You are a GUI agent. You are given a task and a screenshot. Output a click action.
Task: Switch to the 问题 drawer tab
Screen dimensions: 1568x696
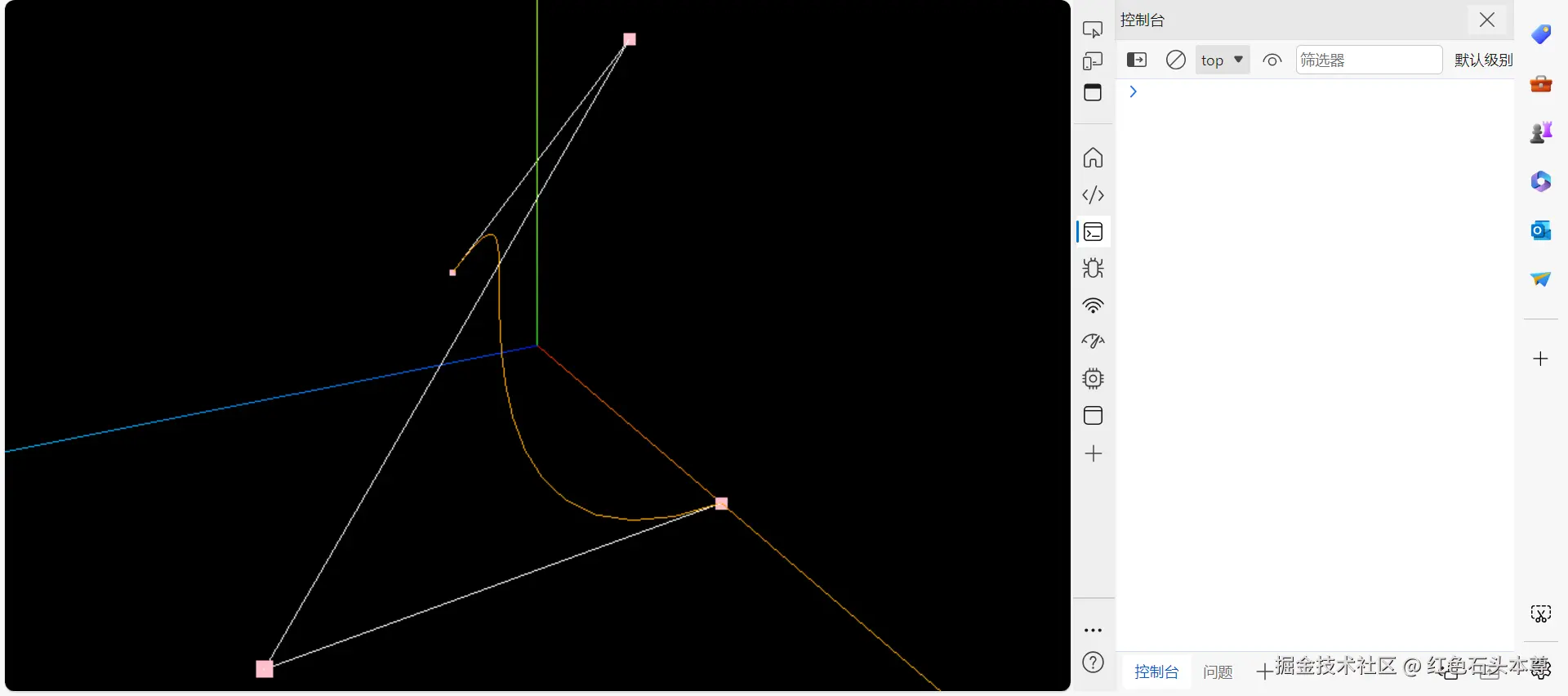pyautogui.click(x=1218, y=671)
